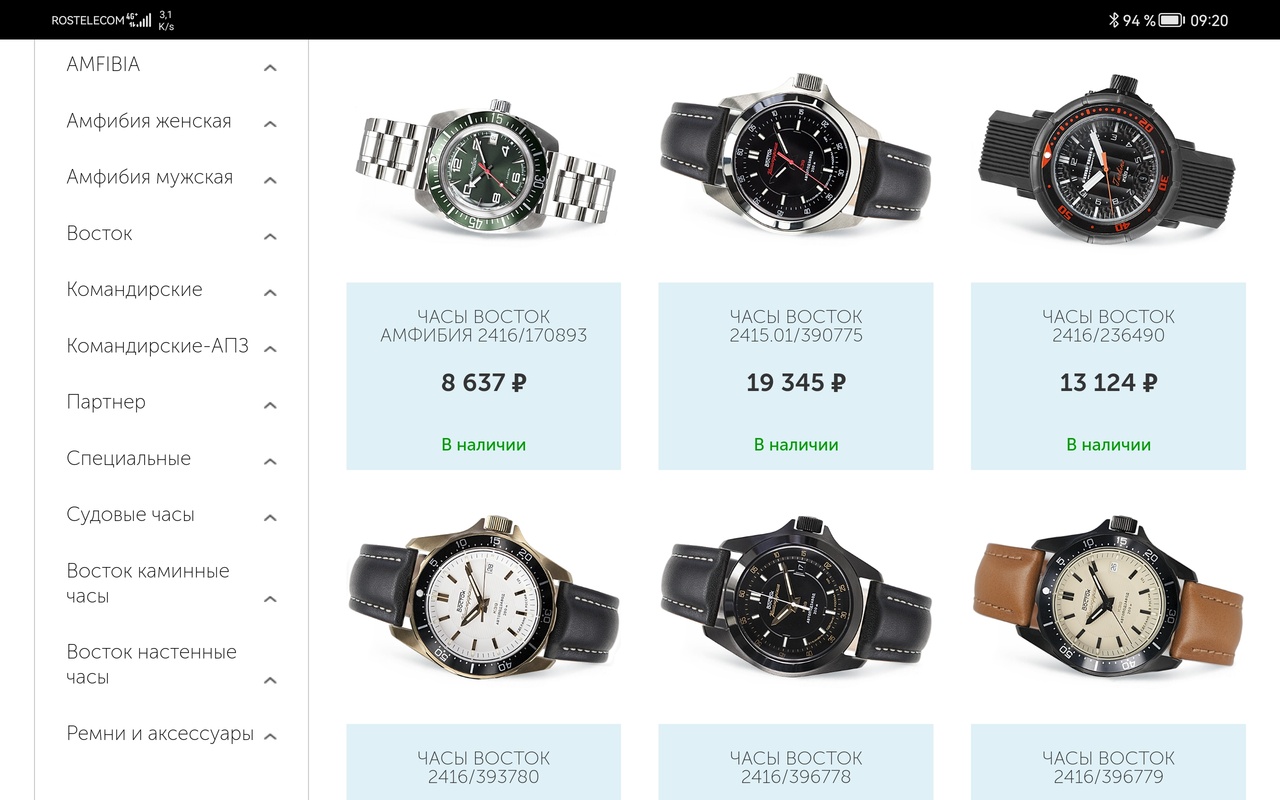The image size is (1280, 800).
Task: Collapse the AMFIBIA category chevron
Action: [270, 68]
